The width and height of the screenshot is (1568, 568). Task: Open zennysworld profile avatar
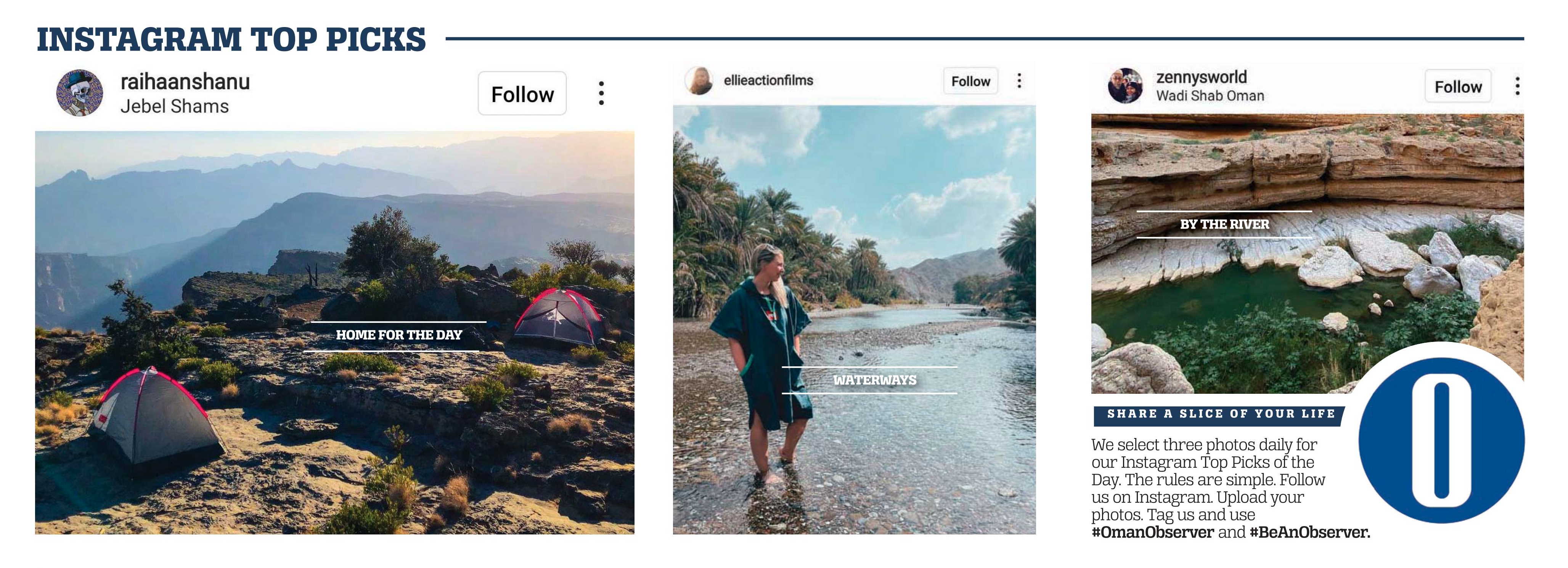[x=1125, y=86]
